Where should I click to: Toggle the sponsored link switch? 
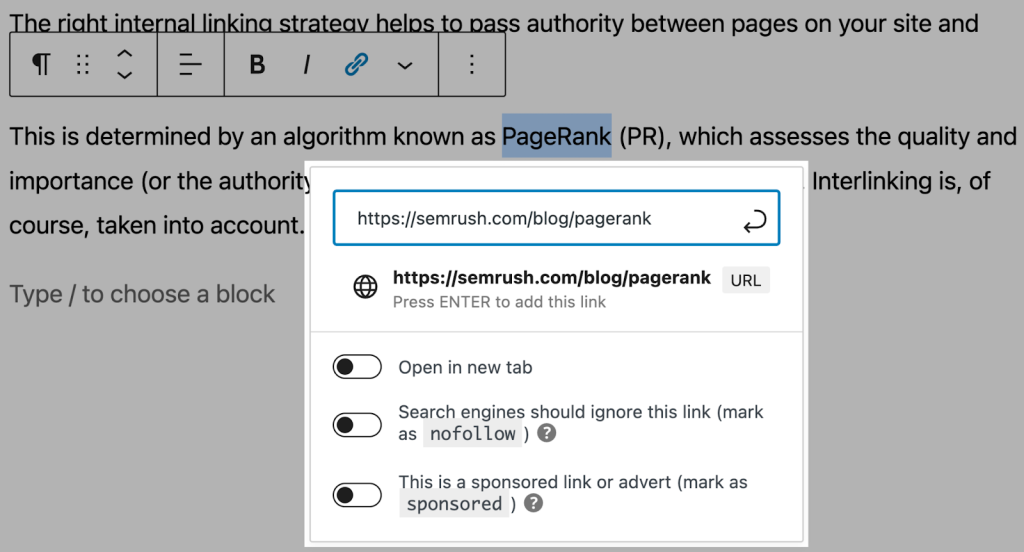(357, 494)
